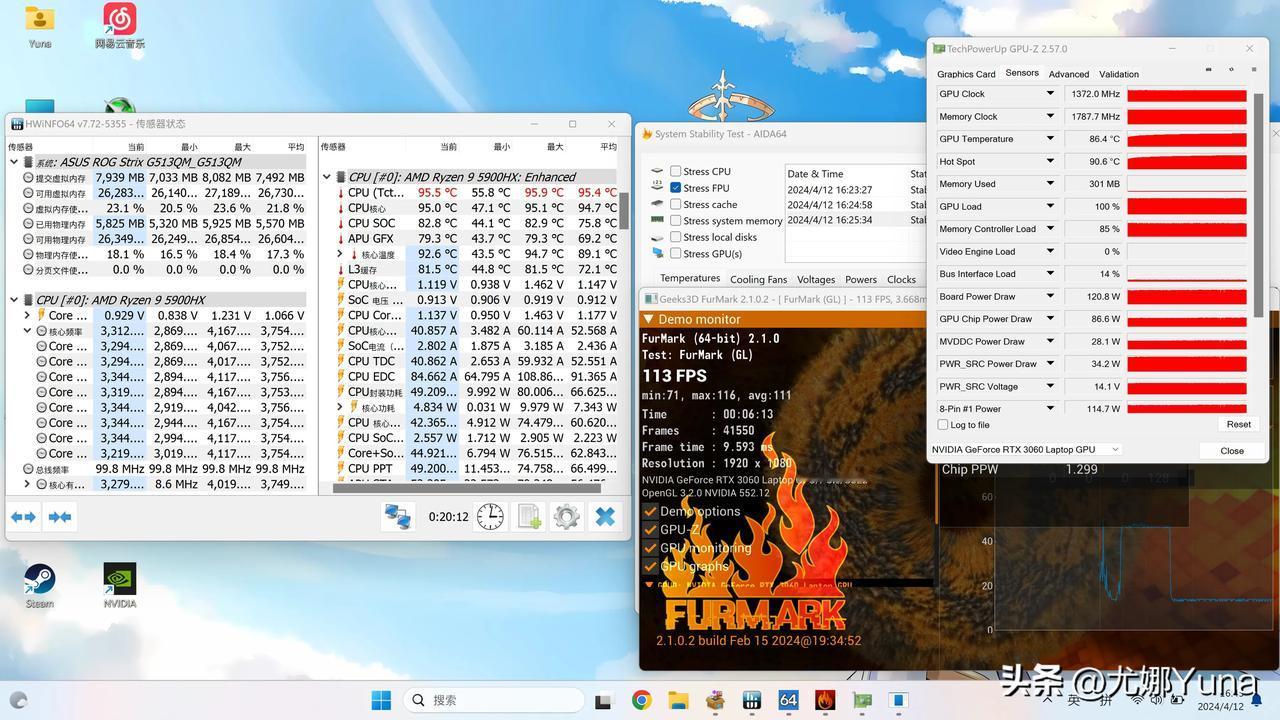Click HWiNFO log file add icon
This screenshot has height=720, width=1280.
click(x=528, y=516)
